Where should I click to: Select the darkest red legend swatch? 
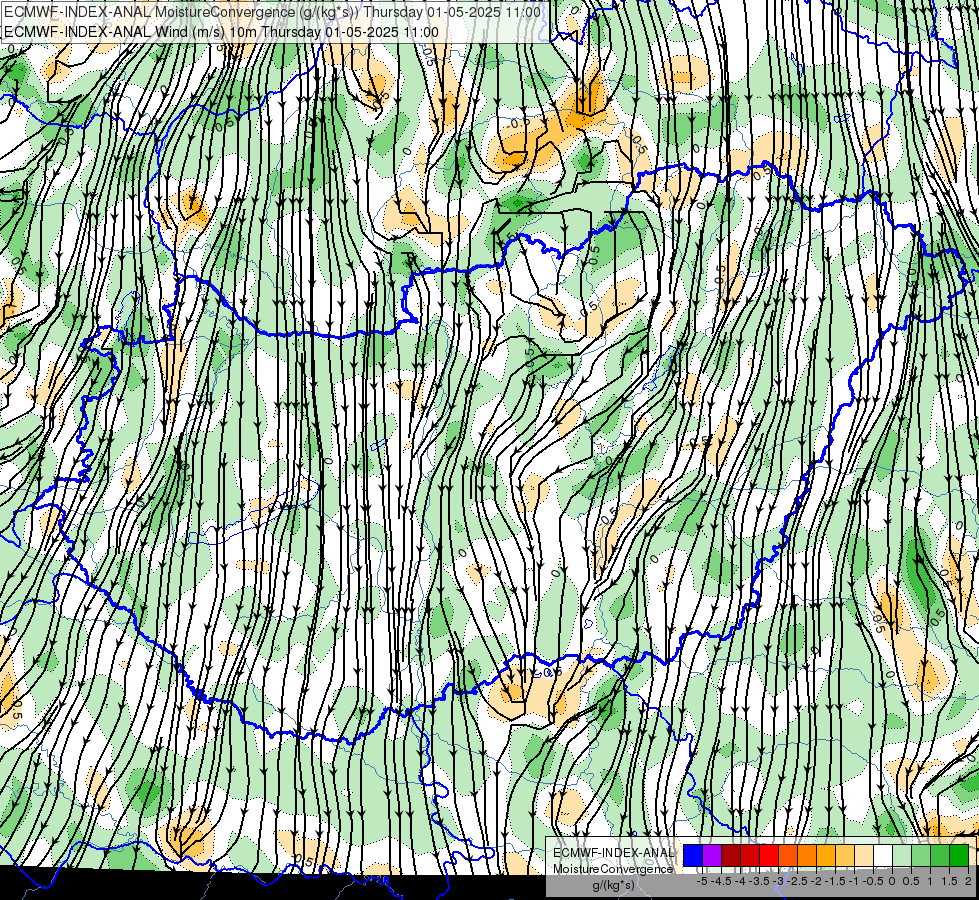coord(731,855)
